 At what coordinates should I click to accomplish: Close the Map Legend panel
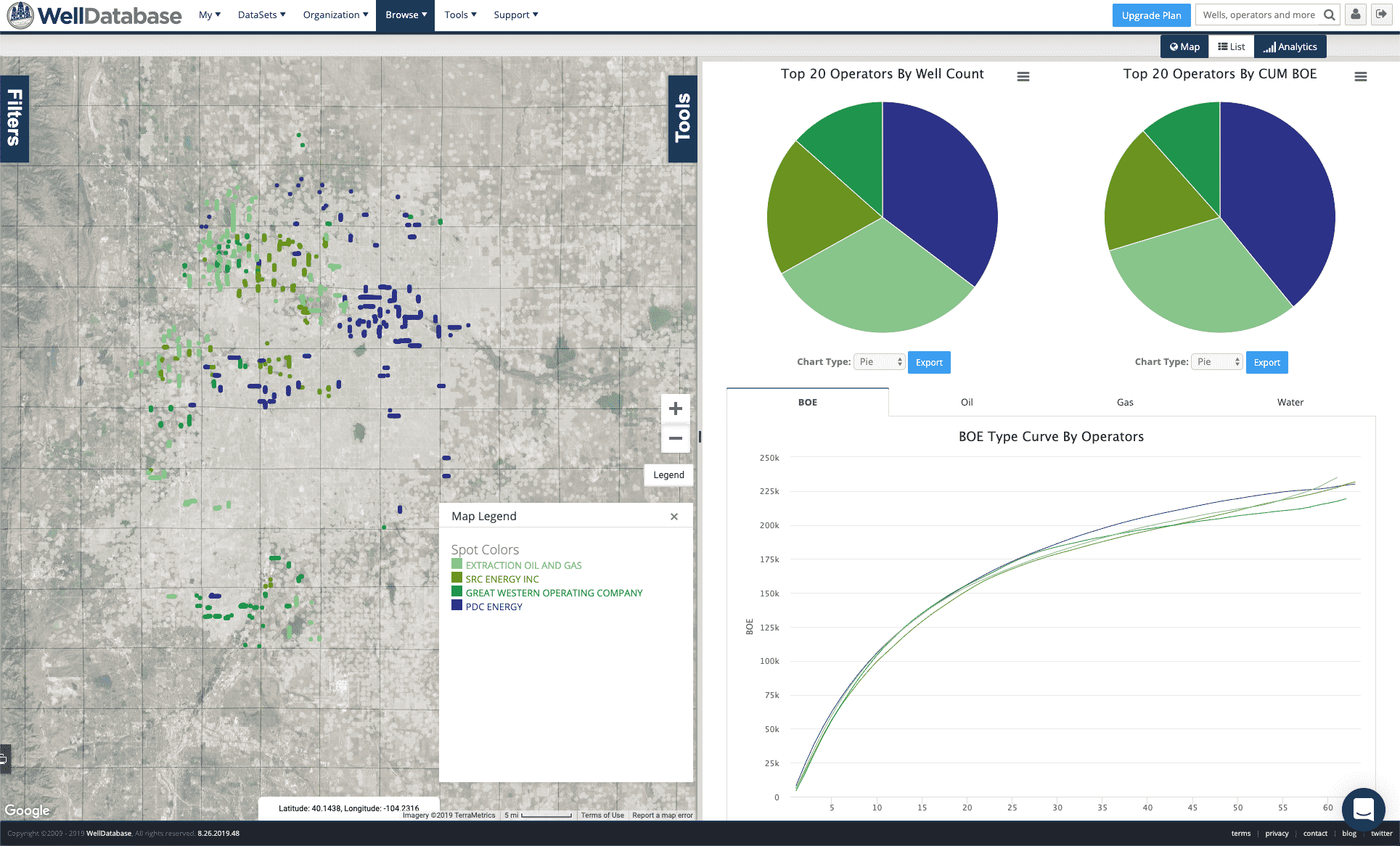[x=674, y=517]
